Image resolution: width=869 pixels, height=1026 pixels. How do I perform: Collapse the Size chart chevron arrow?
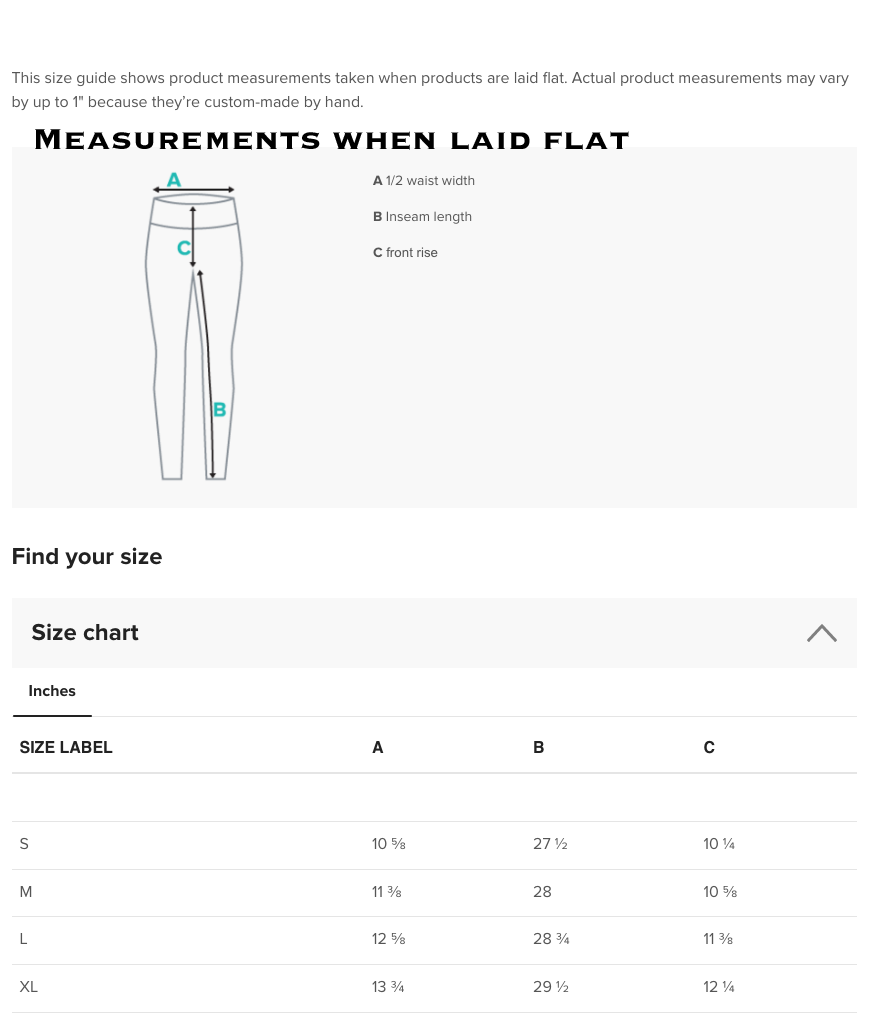click(821, 633)
